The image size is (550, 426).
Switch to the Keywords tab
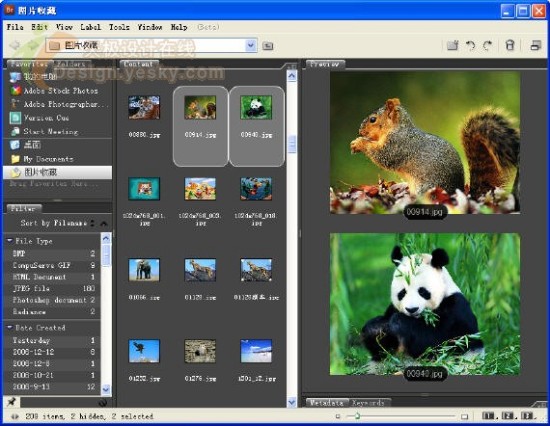[x=368, y=403]
